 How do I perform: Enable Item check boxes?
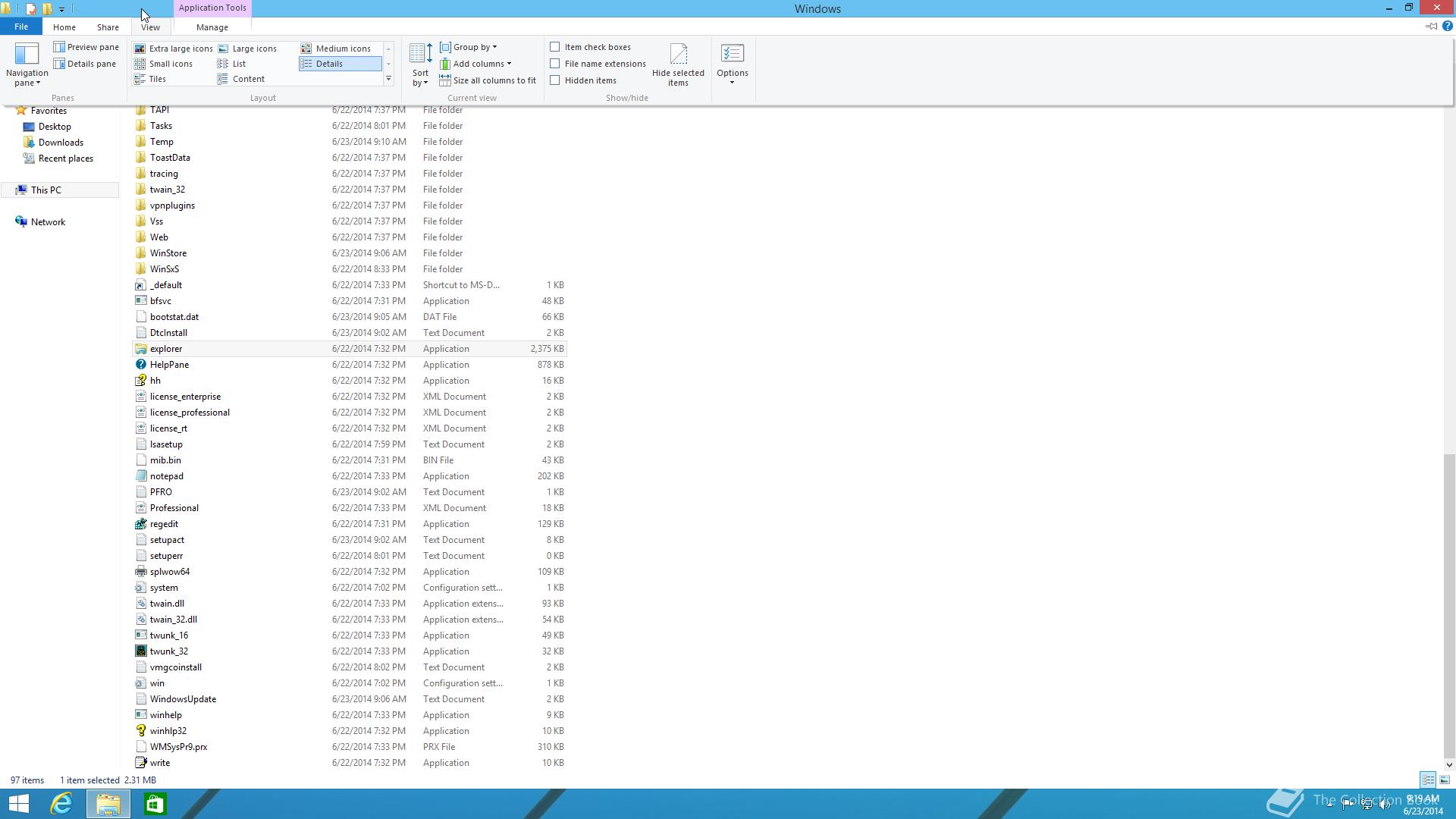(x=555, y=47)
